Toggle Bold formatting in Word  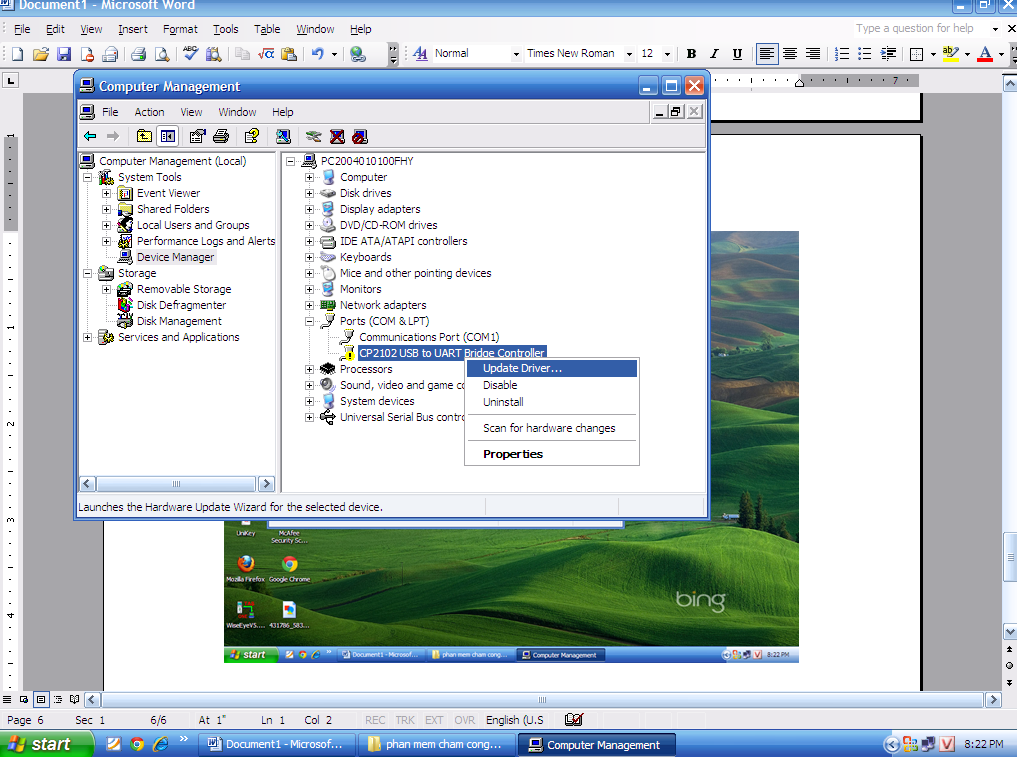pyautogui.click(x=691, y=54)
